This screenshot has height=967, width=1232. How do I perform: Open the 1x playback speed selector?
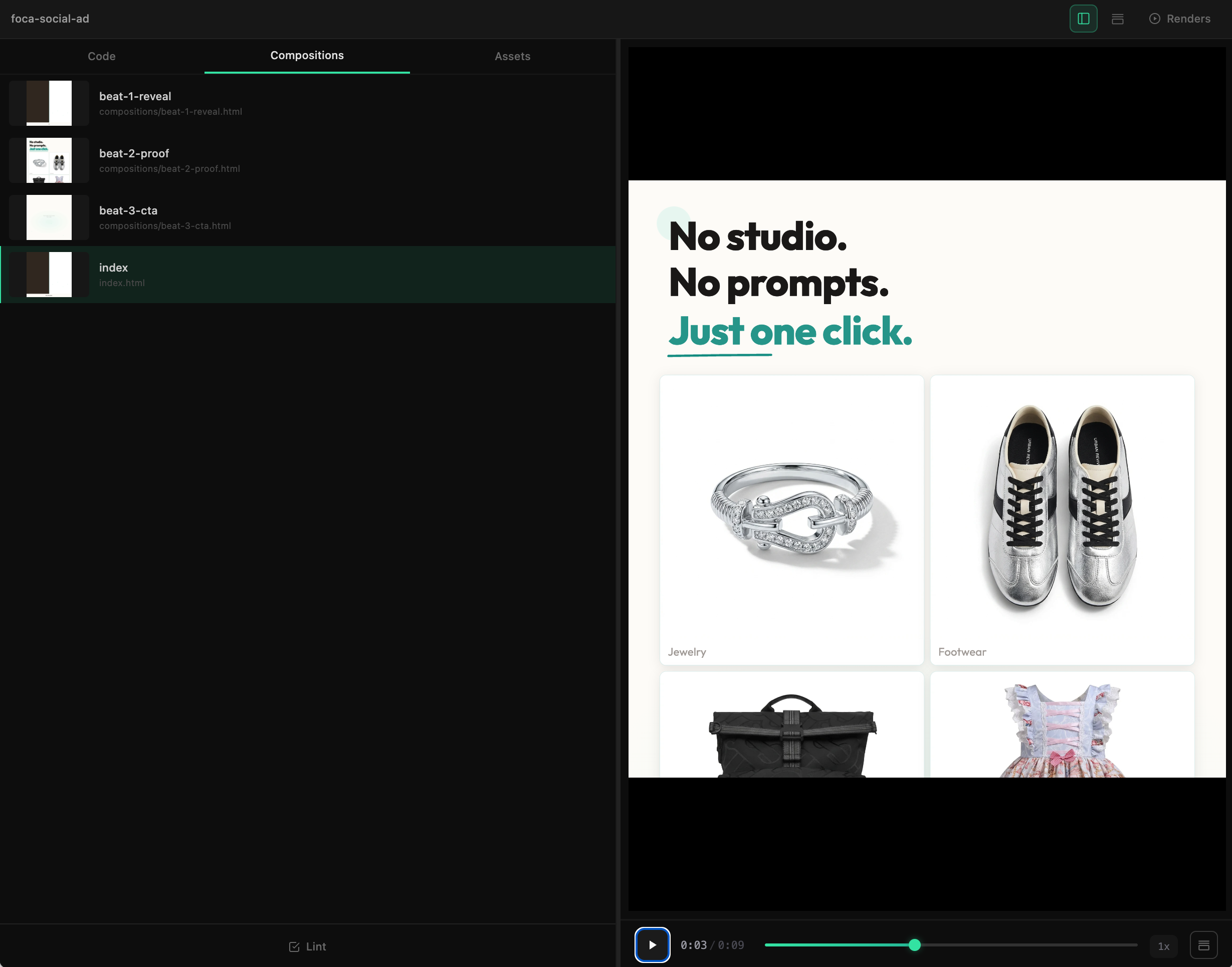(x=1163, y=946)
